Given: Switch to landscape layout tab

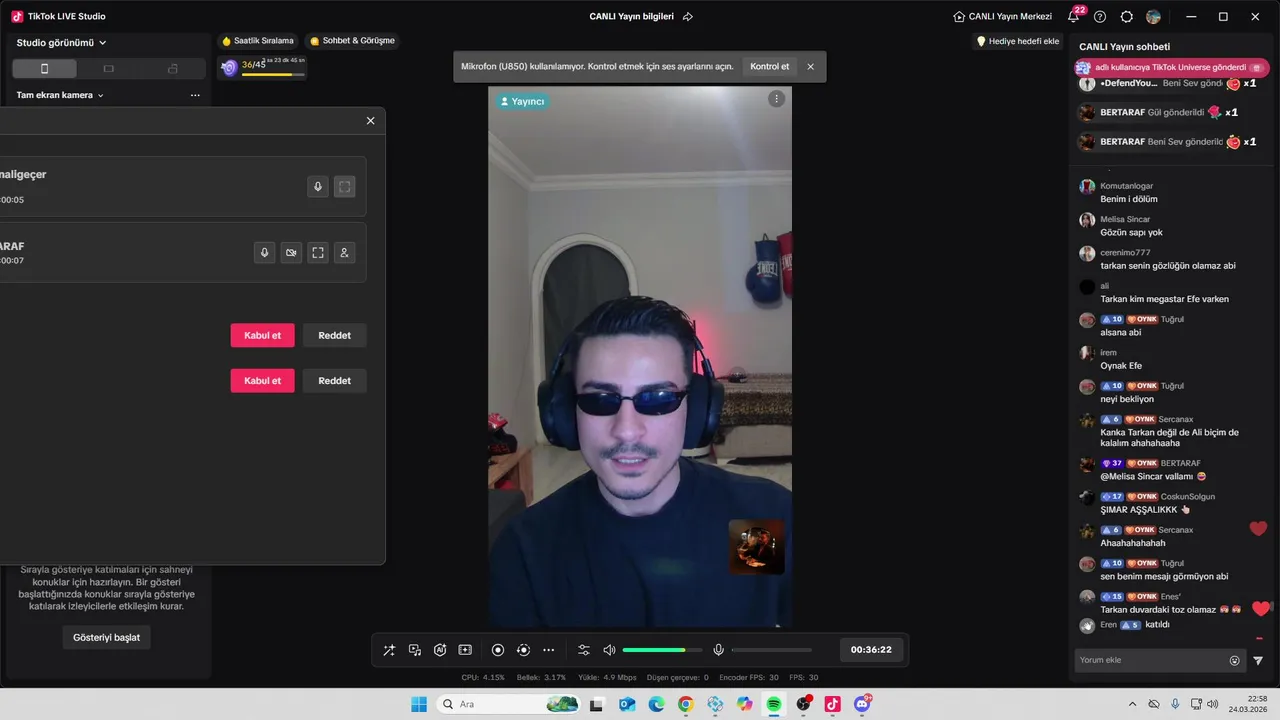Looking at the screenshot, I should click(108, 69).
